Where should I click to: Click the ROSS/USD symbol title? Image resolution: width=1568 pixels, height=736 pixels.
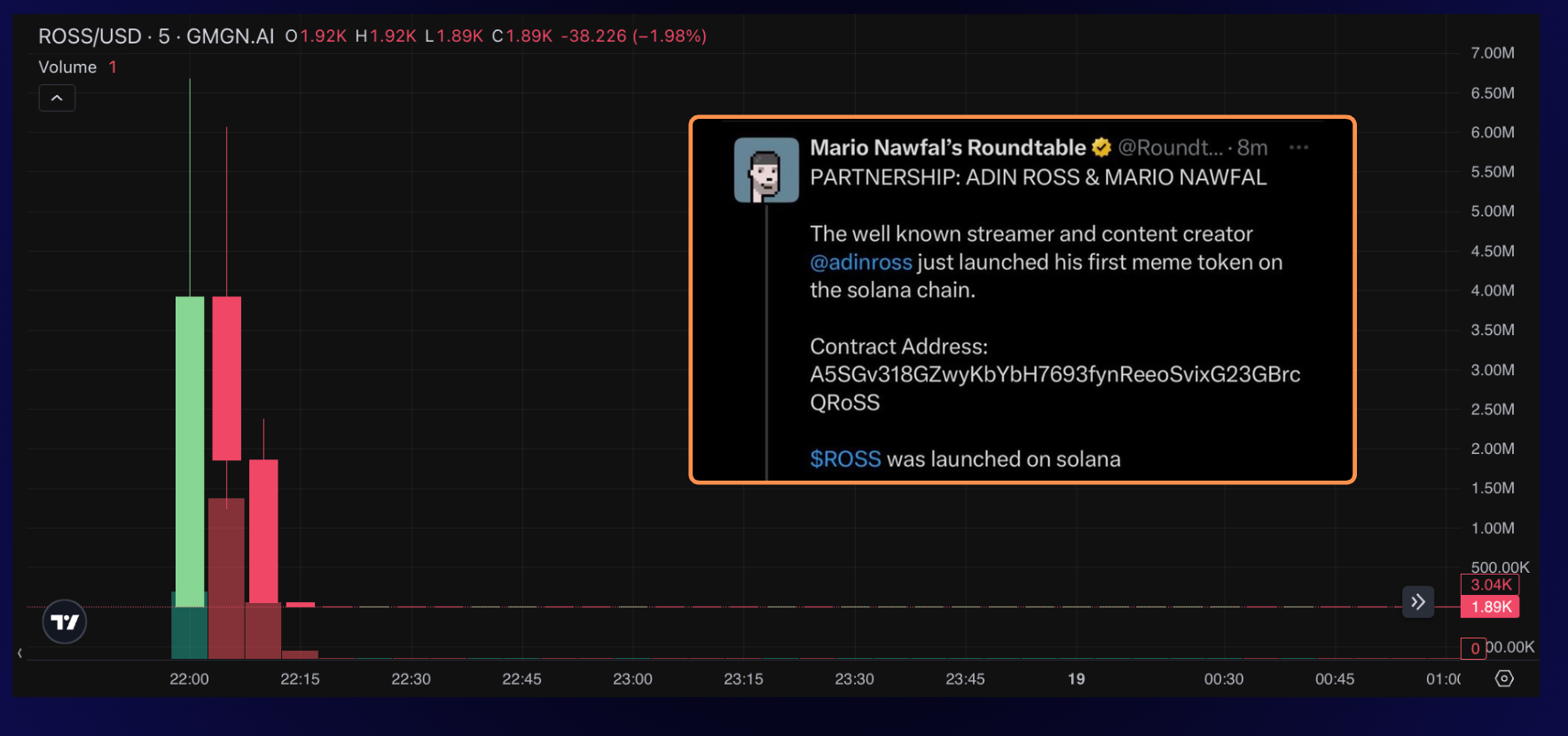pos(90,36)
